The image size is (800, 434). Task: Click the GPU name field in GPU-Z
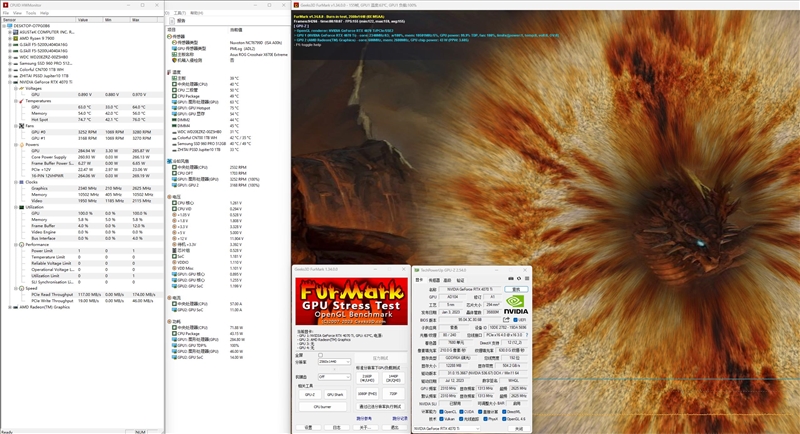coord(470,289)
